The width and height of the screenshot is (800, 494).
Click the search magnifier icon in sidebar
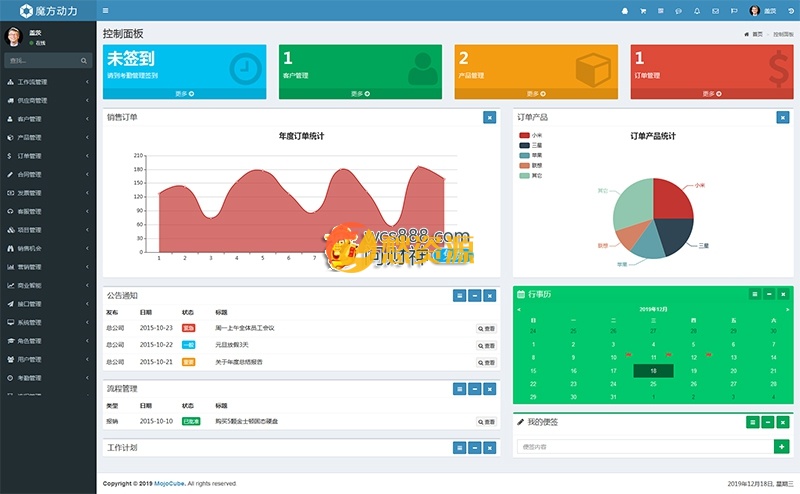85,61
